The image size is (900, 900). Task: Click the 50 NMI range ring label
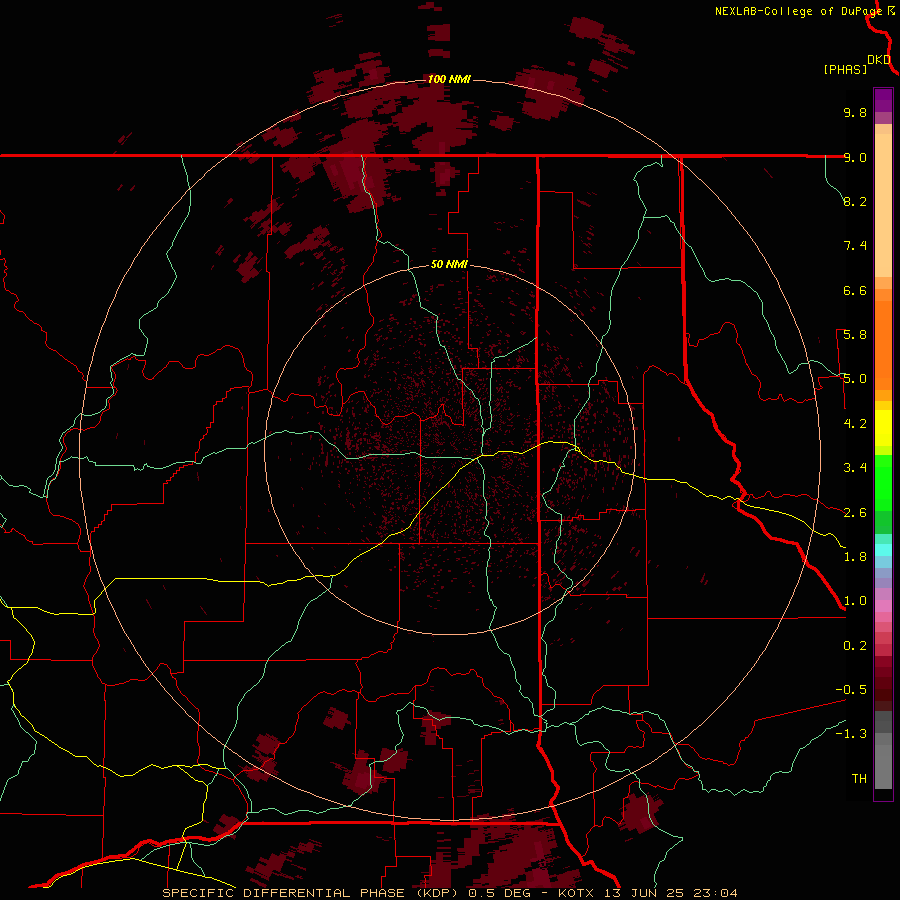pos(449,264)
